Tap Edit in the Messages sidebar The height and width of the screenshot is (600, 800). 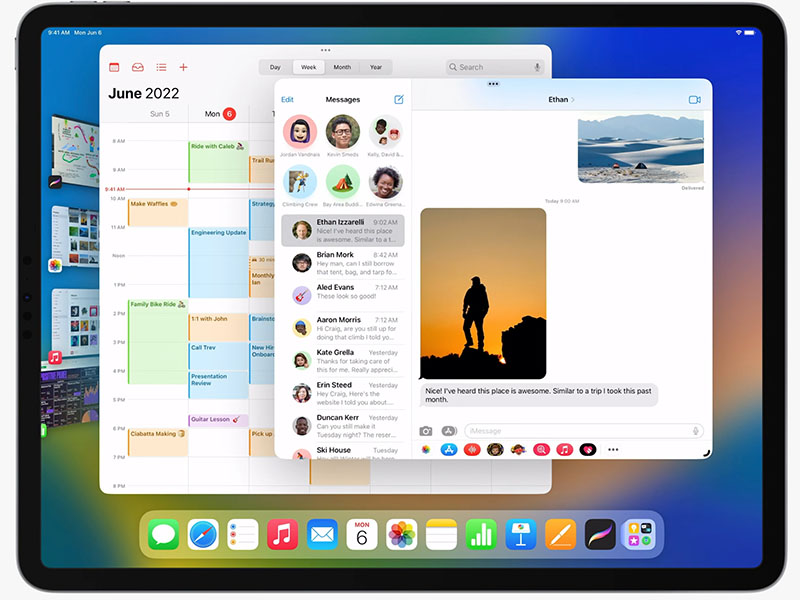pyautogui.click(x=287, y=100)
